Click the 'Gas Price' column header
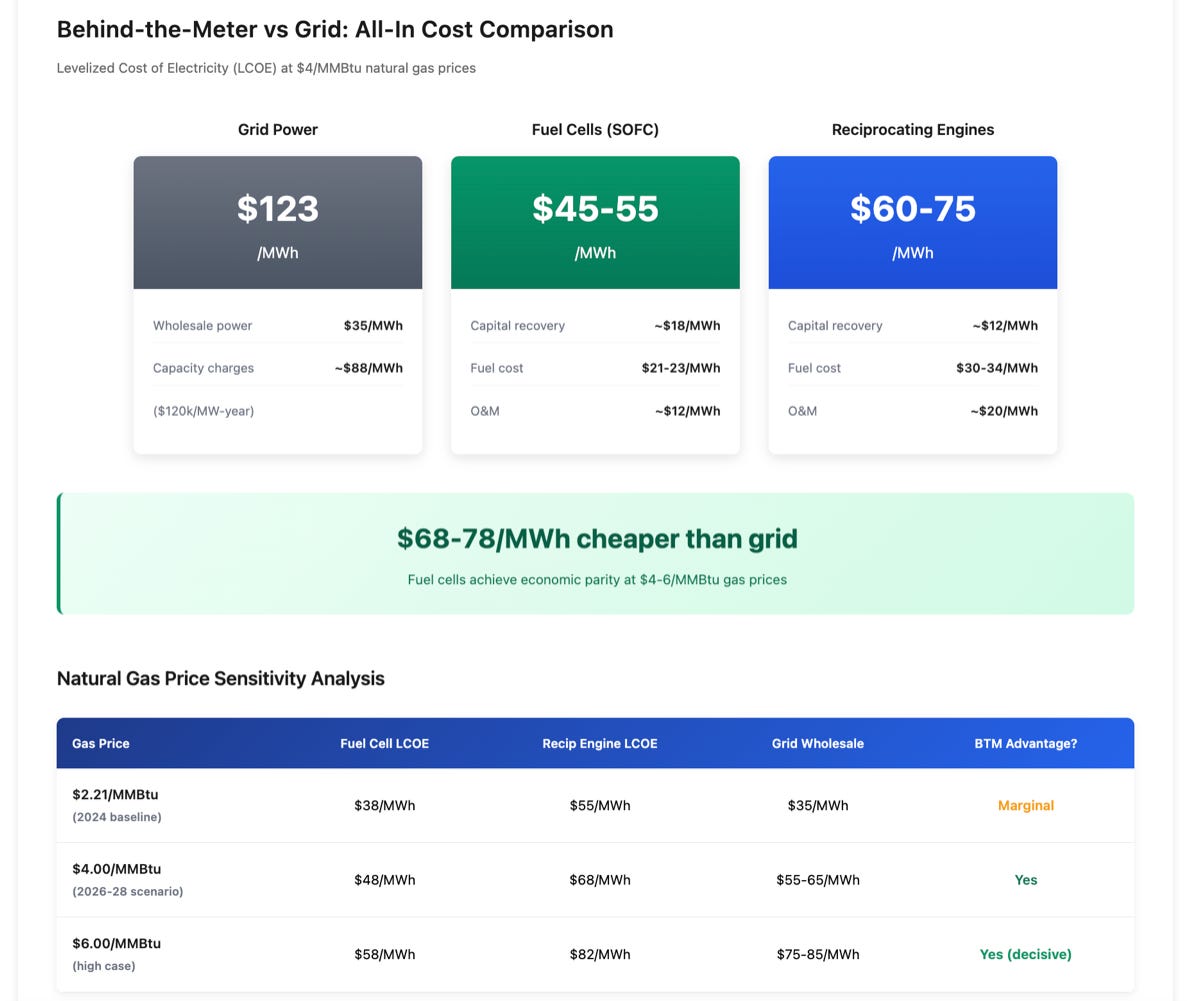 click(x=101, y=743)
